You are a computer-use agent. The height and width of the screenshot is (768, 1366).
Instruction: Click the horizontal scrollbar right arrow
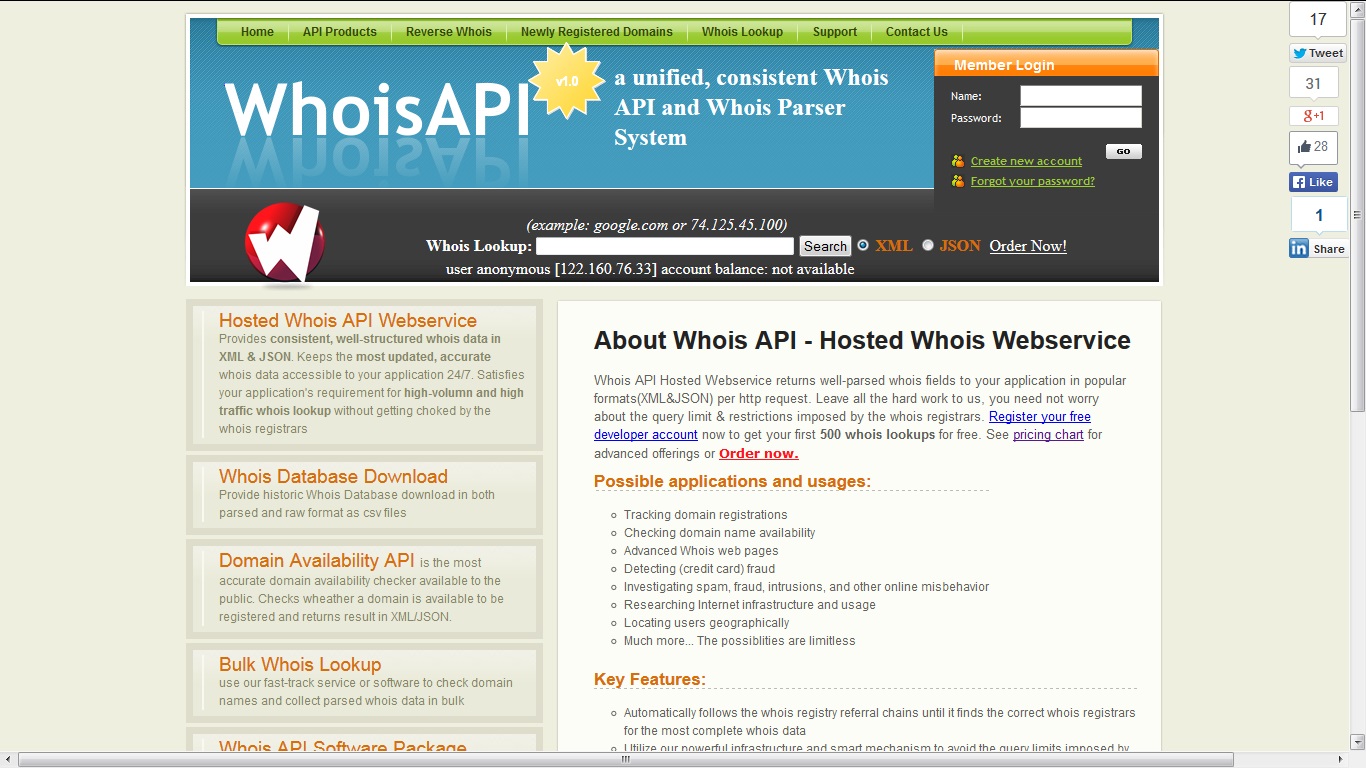1341,760
